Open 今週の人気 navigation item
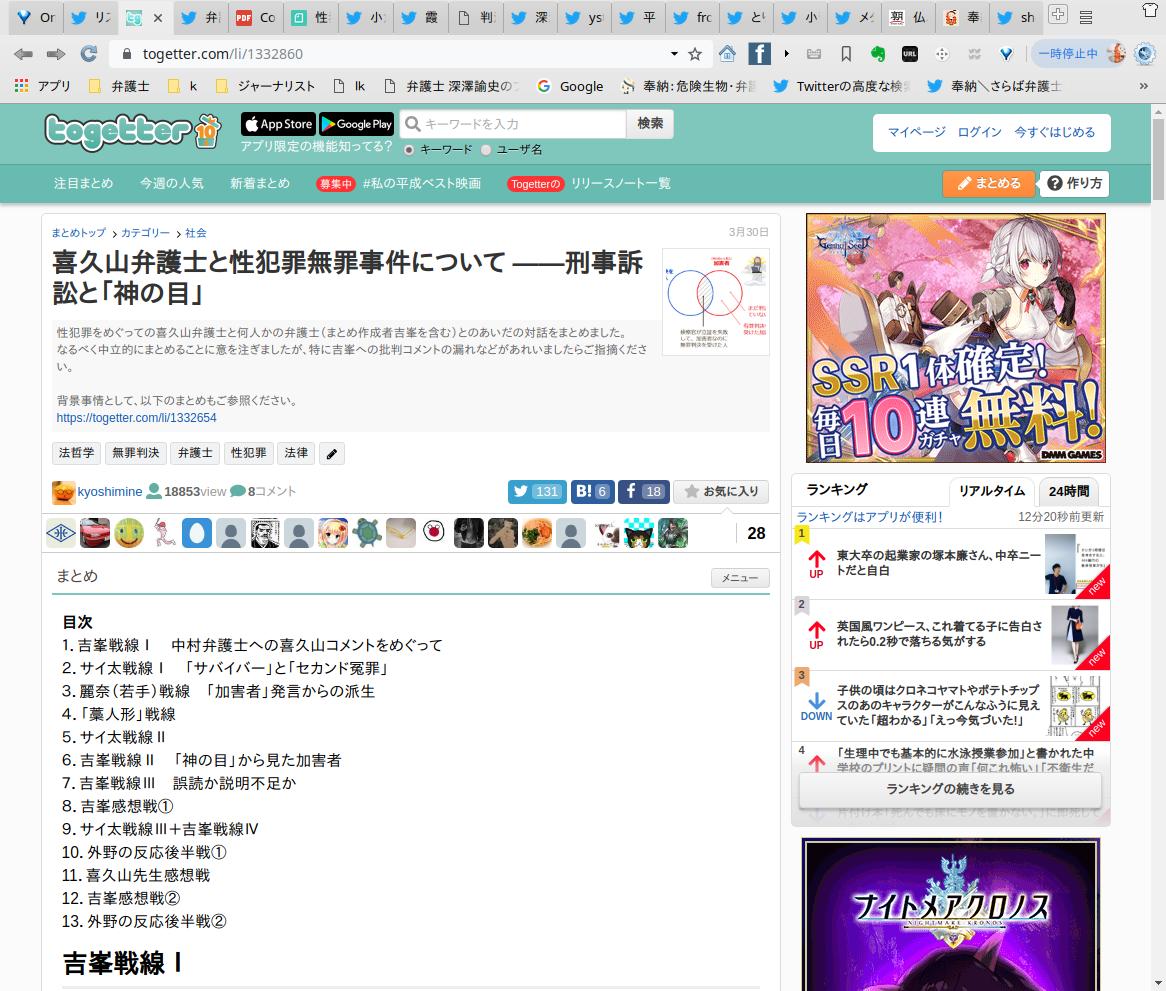Image resolution: width=1166 pixels, height=991 pixels. (172, 183)
